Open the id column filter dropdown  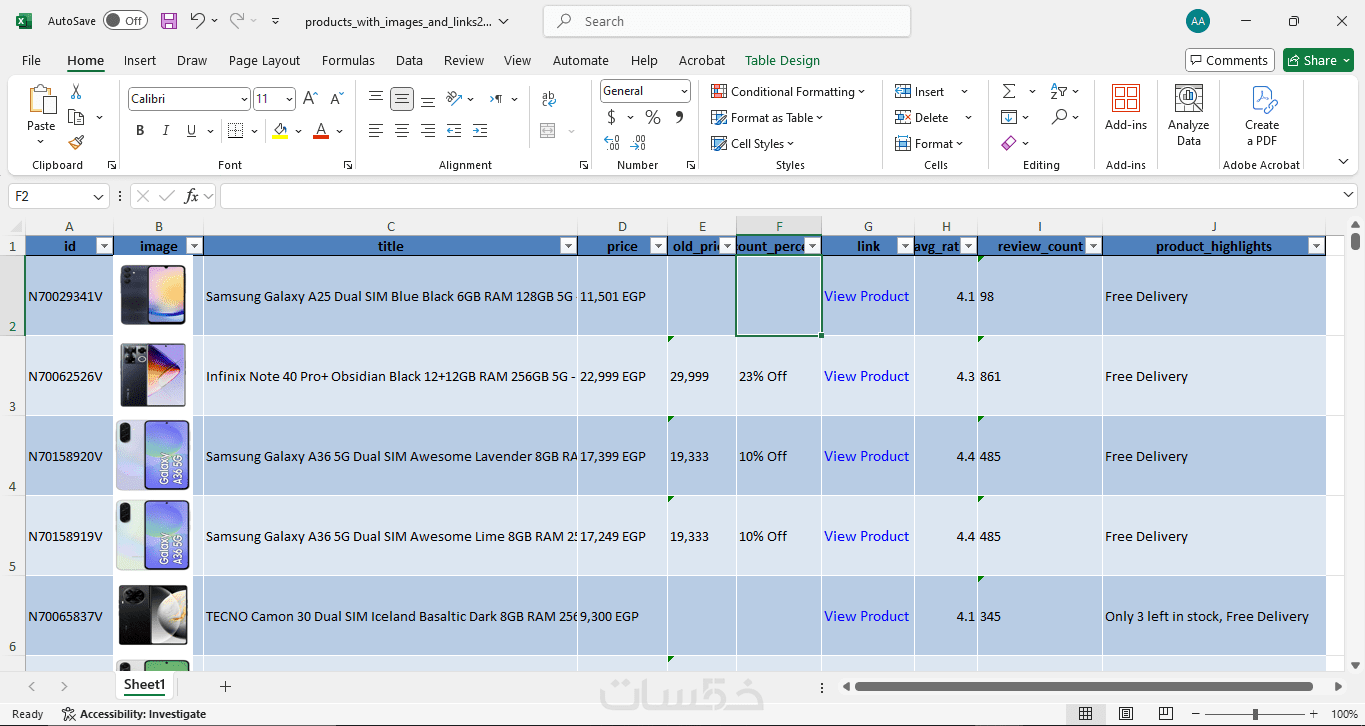[103, 246]
